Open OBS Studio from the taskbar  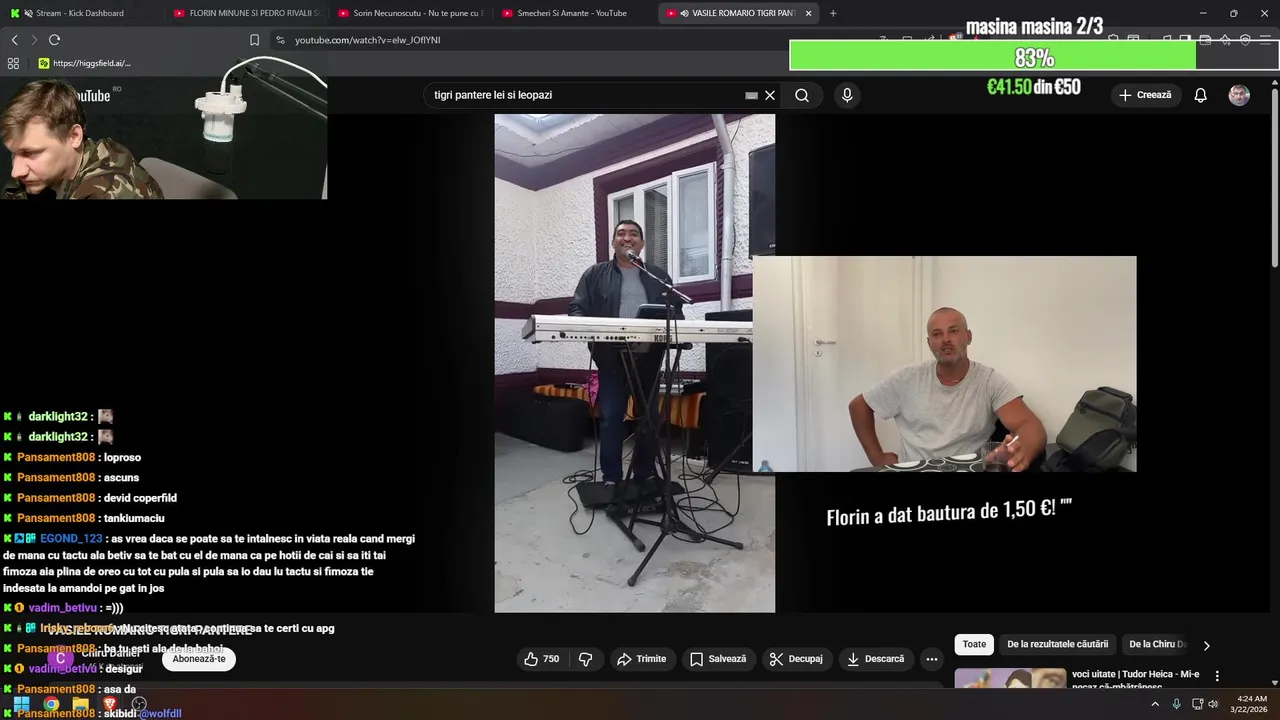tap(140, 704)
